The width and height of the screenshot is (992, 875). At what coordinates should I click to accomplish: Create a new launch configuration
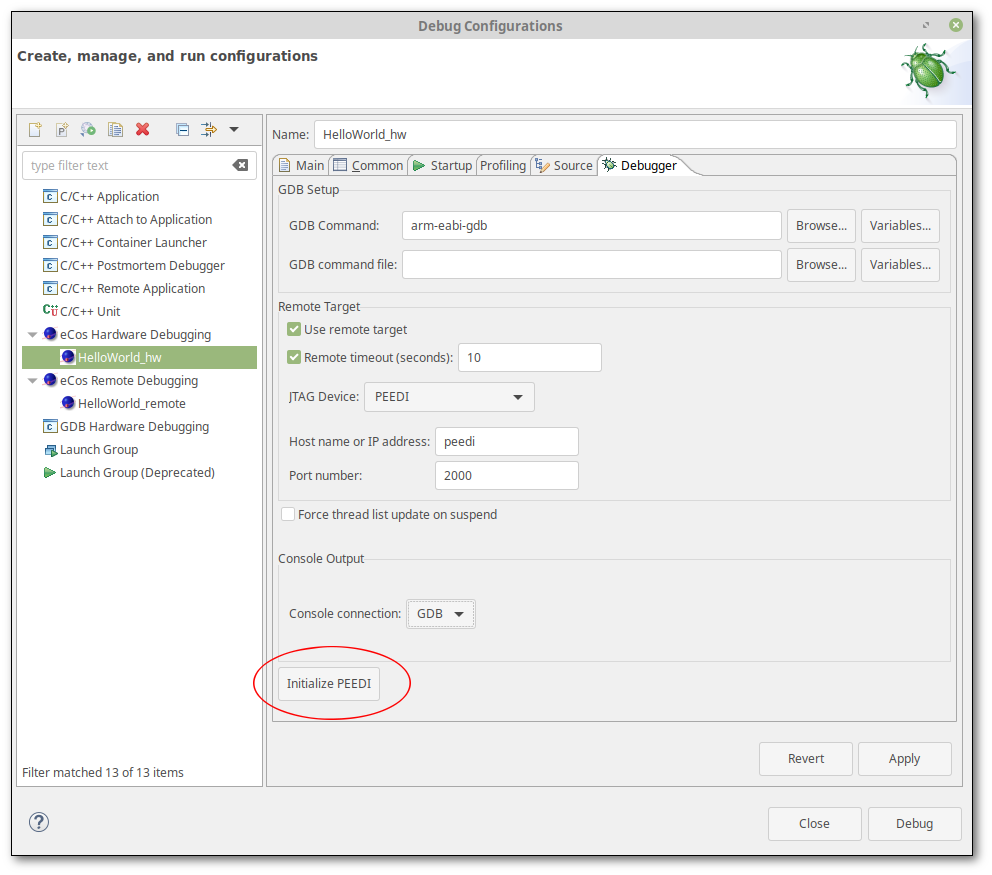tap(35, 129)
